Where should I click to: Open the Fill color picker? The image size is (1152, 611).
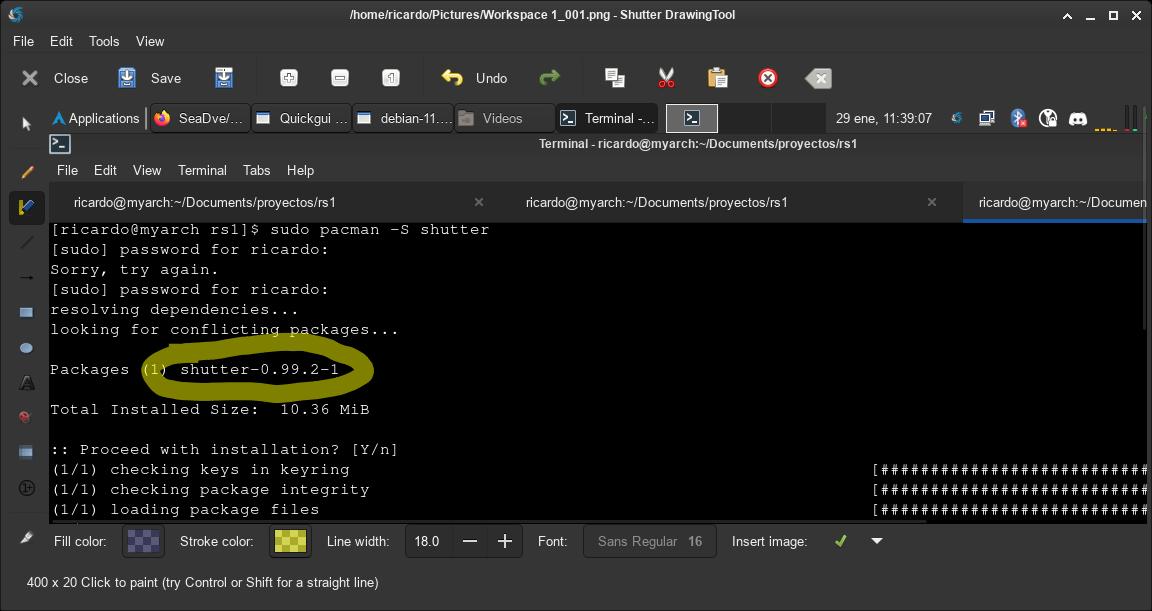143,541
